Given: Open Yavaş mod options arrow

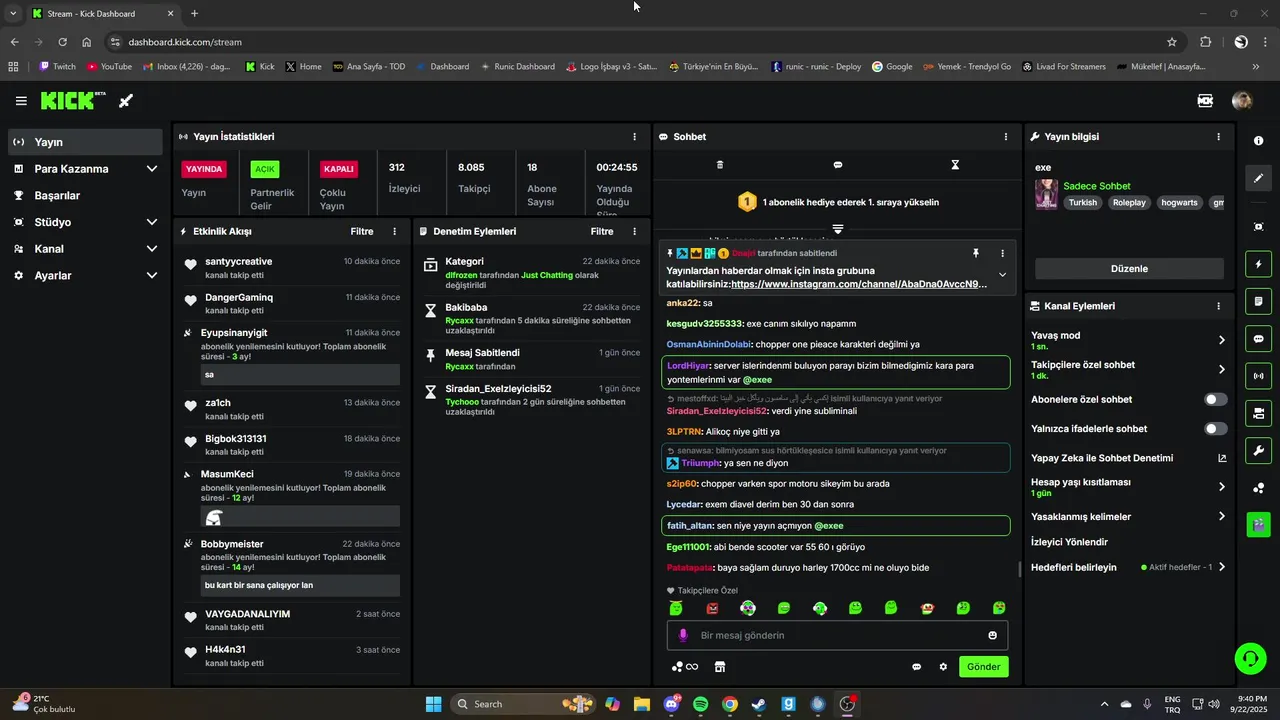Looking at the screenshot, I should point(1221,340).
